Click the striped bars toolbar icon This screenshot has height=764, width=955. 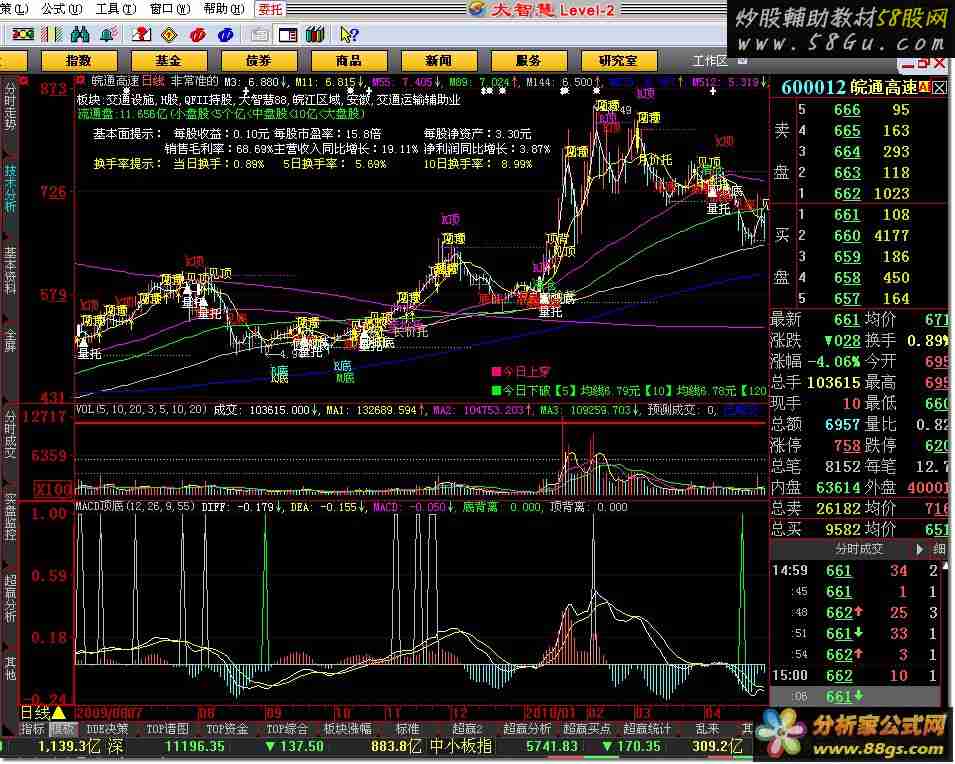[52, 34]
